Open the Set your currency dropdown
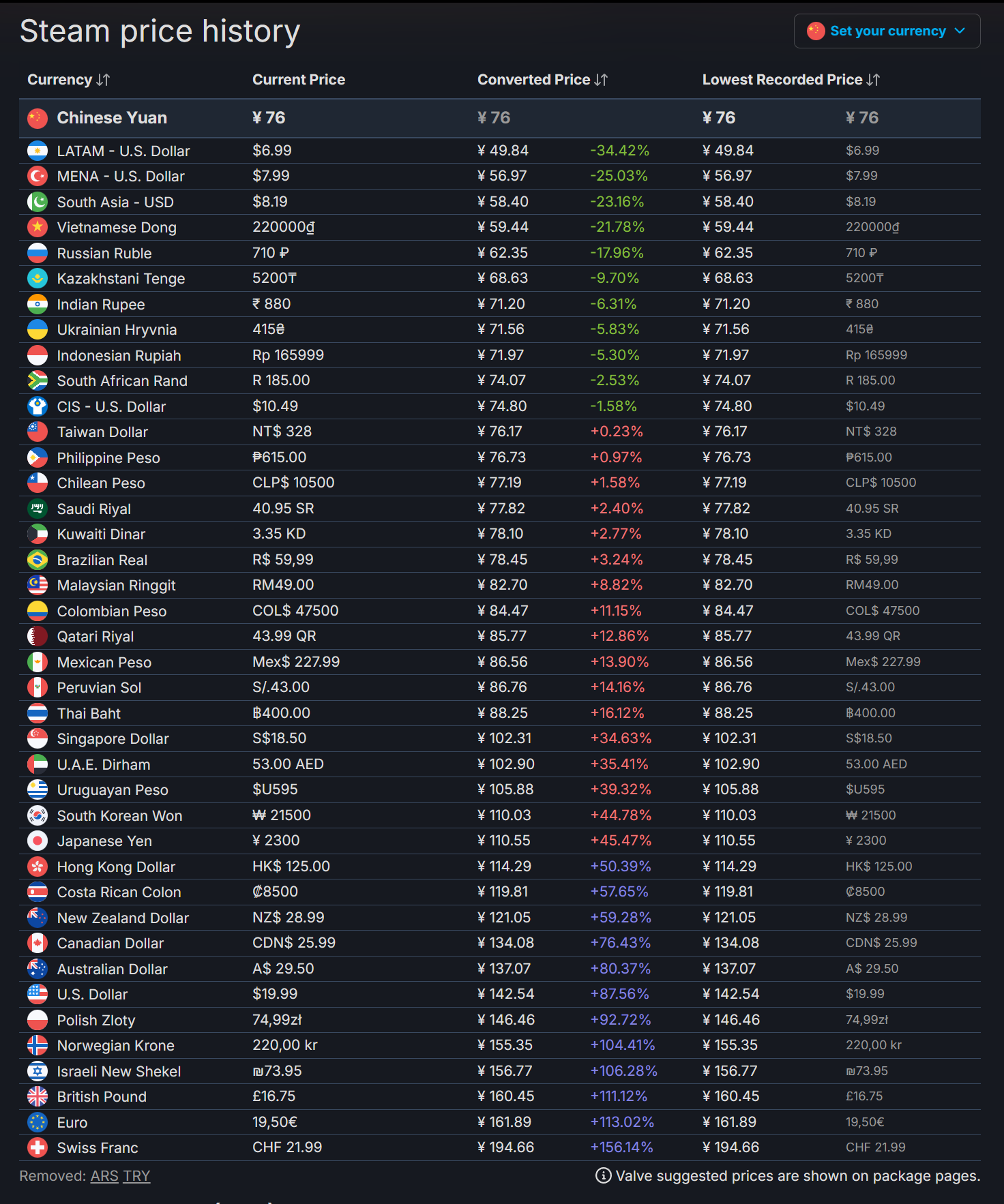 click(887, 31)
